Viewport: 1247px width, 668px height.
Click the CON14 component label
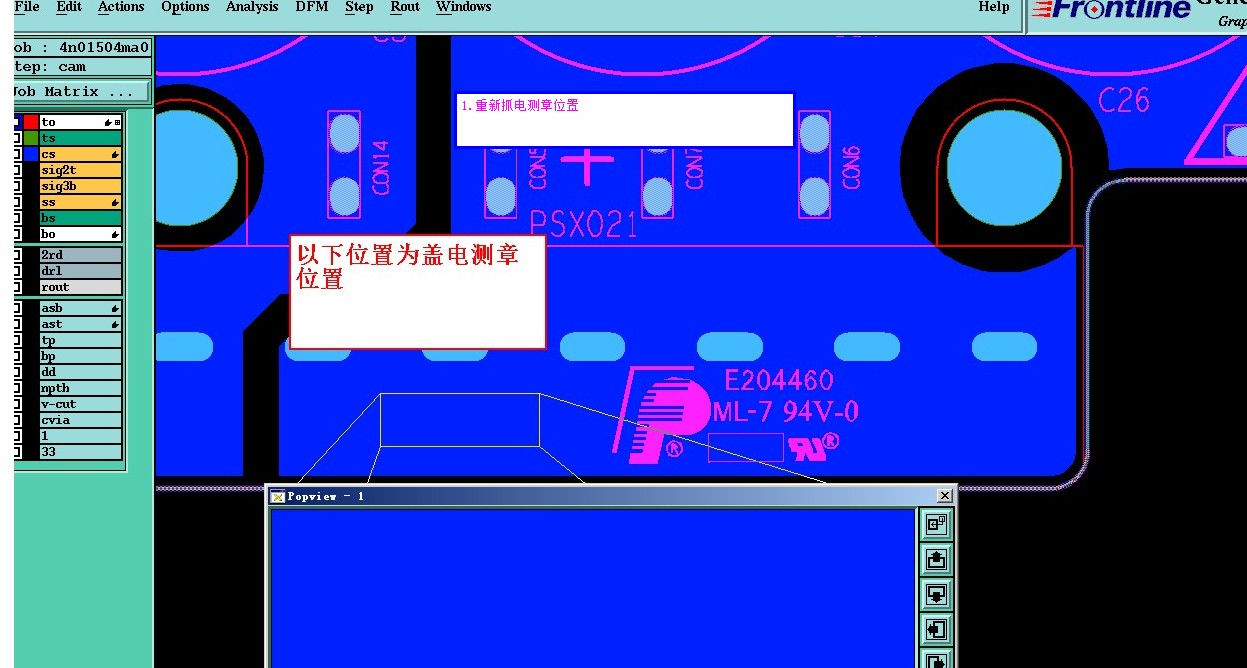point(381,167)
